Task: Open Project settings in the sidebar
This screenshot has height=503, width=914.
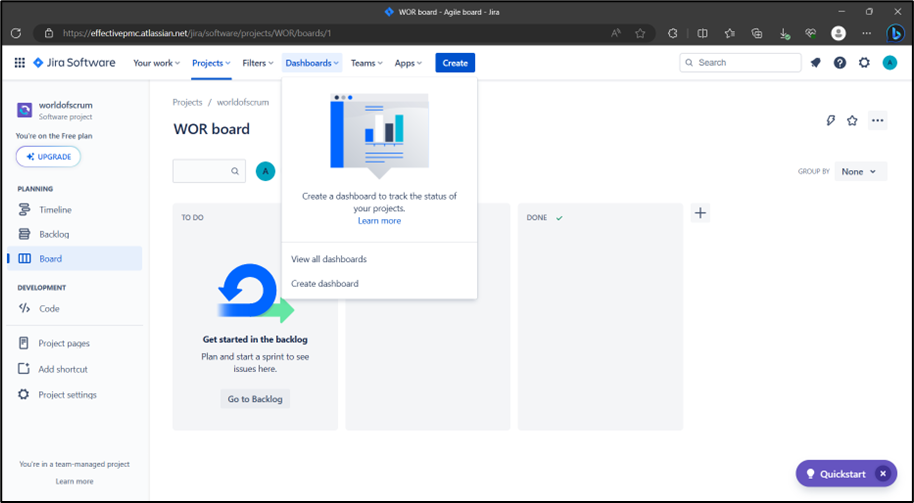Action: [x=75, y=395]
